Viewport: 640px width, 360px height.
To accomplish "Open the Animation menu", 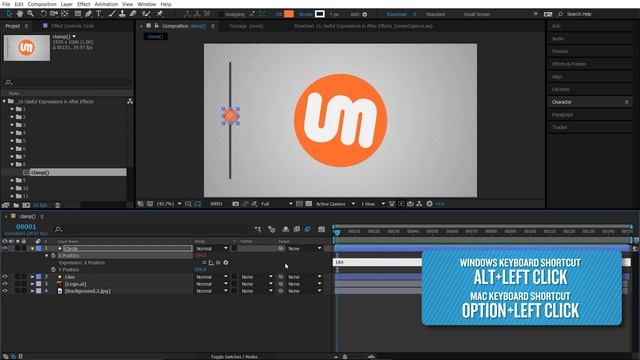I will [x=106, y=4].
